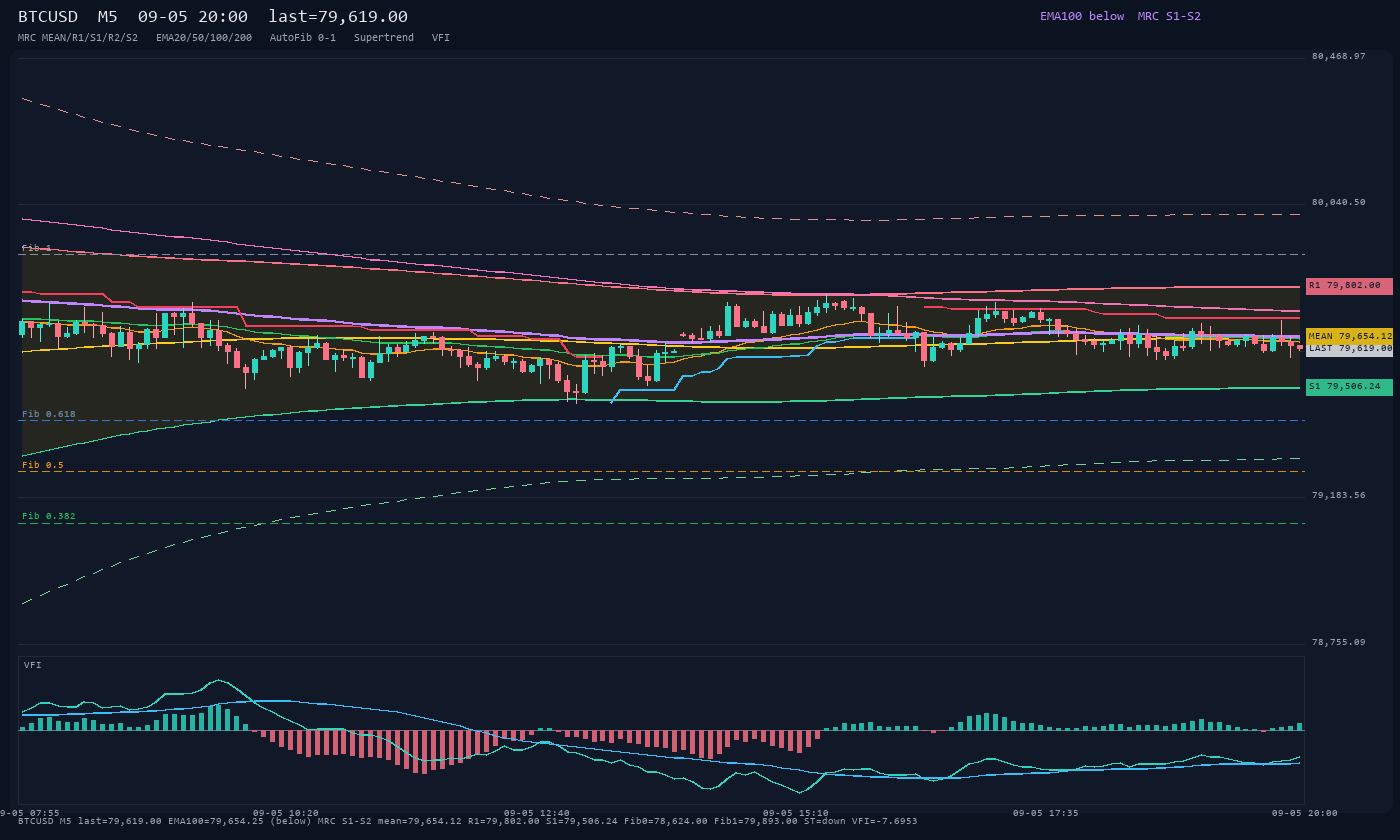The height and width of the screenshot is (840, 1400).
Task: Click the AutoFib 0-1 legend entry
Action: [303, 37]
